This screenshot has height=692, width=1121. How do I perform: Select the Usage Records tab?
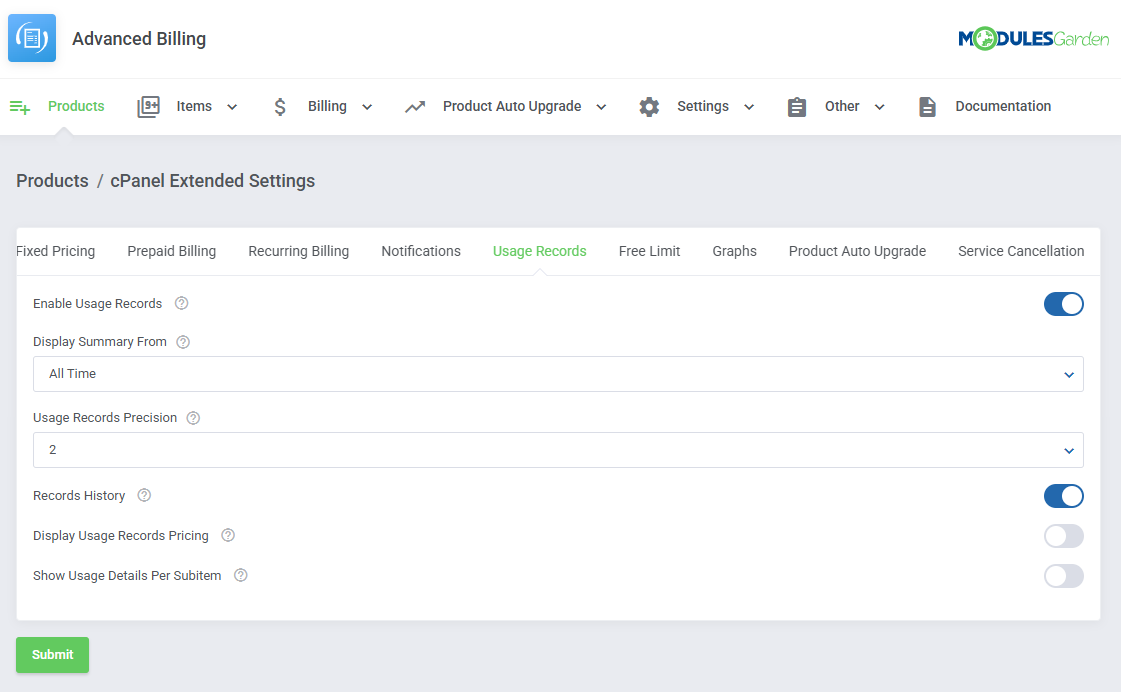pyautogui.click(x=540, y=251)
